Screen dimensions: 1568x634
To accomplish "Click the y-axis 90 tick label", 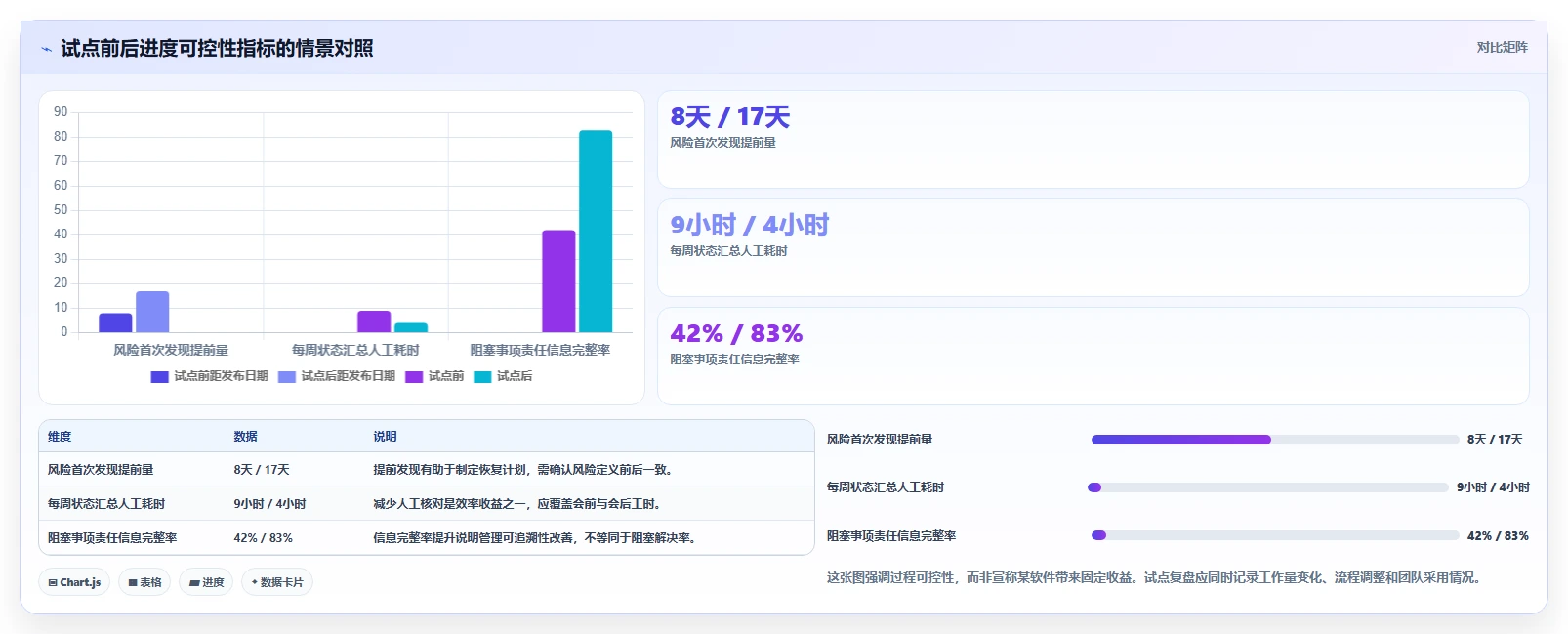I will click(x=61, y=112).
